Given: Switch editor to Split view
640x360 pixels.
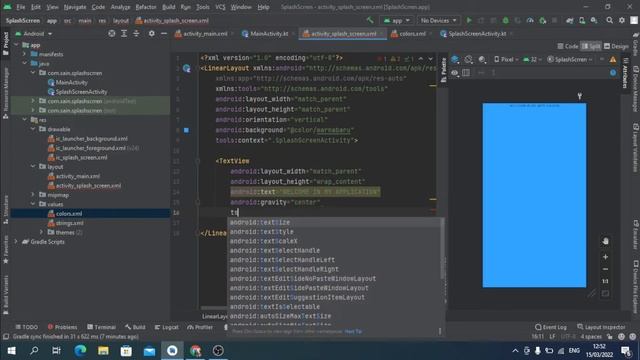Looking at the screenshot, I should coord(591,46).
